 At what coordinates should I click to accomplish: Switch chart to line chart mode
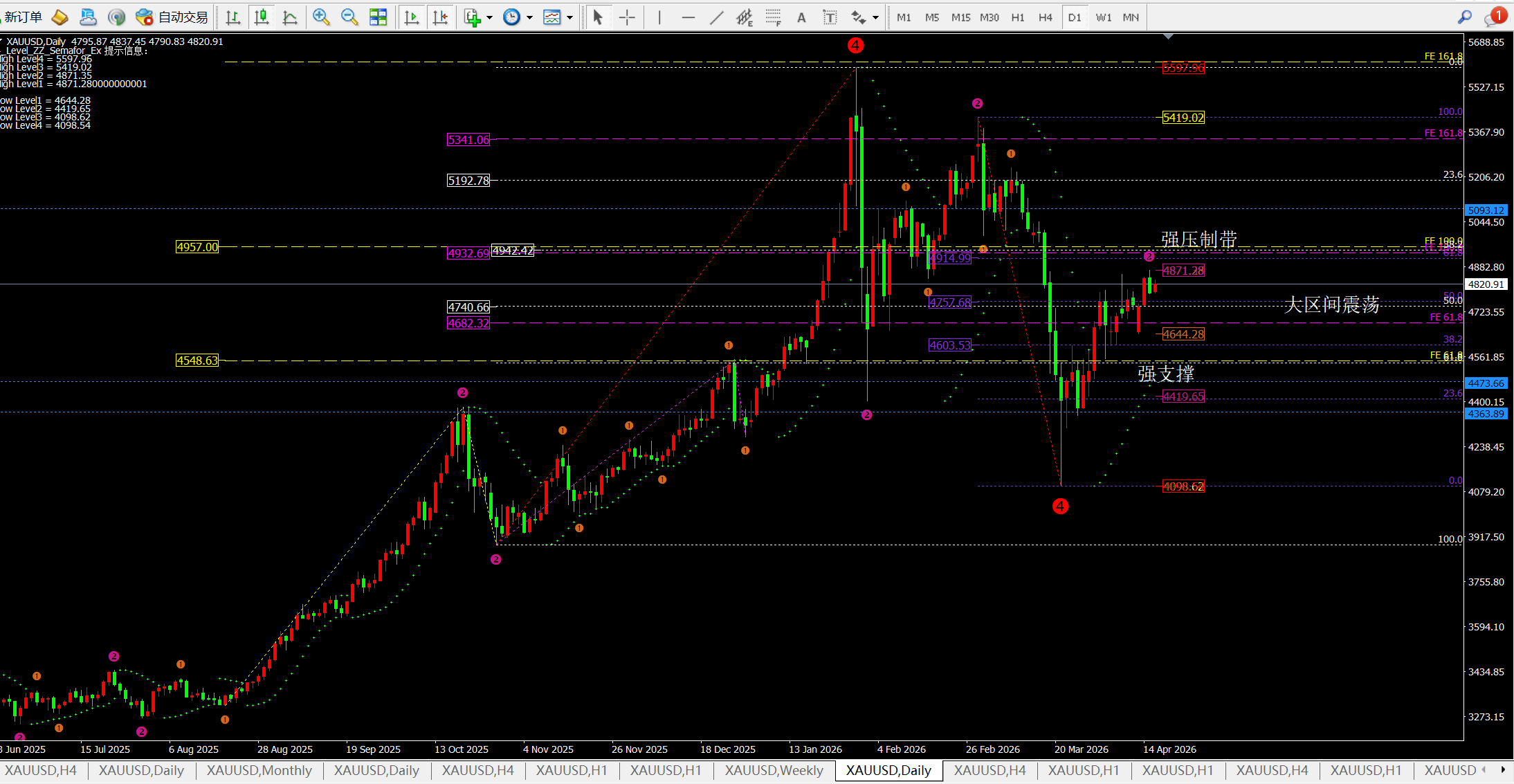(290, 17)
